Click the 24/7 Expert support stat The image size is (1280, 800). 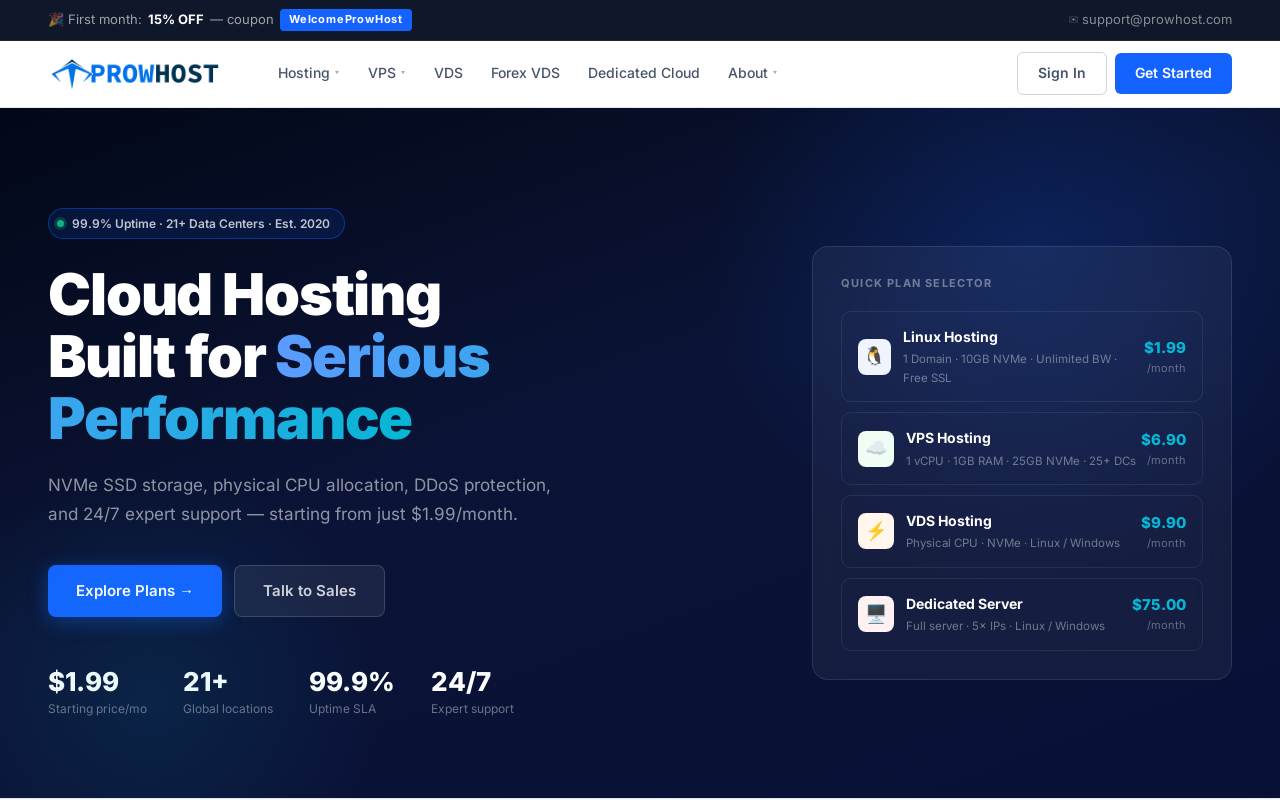(x=472, y=692)
